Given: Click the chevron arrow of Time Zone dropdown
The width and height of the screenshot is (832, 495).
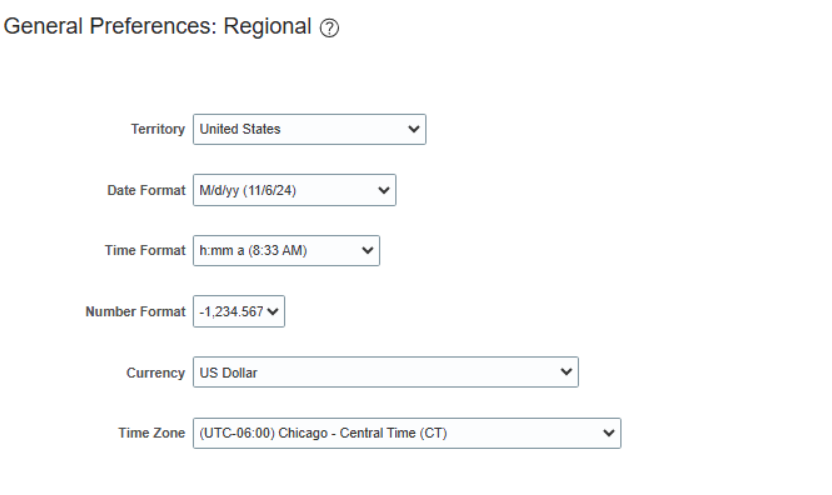Looking at the screenshot, I should tap(609, 433).
